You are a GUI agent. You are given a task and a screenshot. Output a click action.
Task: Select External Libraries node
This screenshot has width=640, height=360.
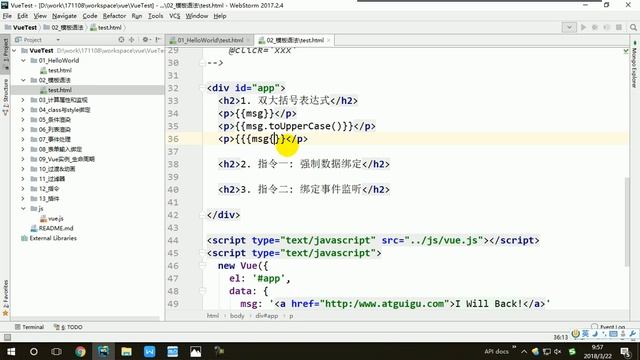tap(49, 238)
